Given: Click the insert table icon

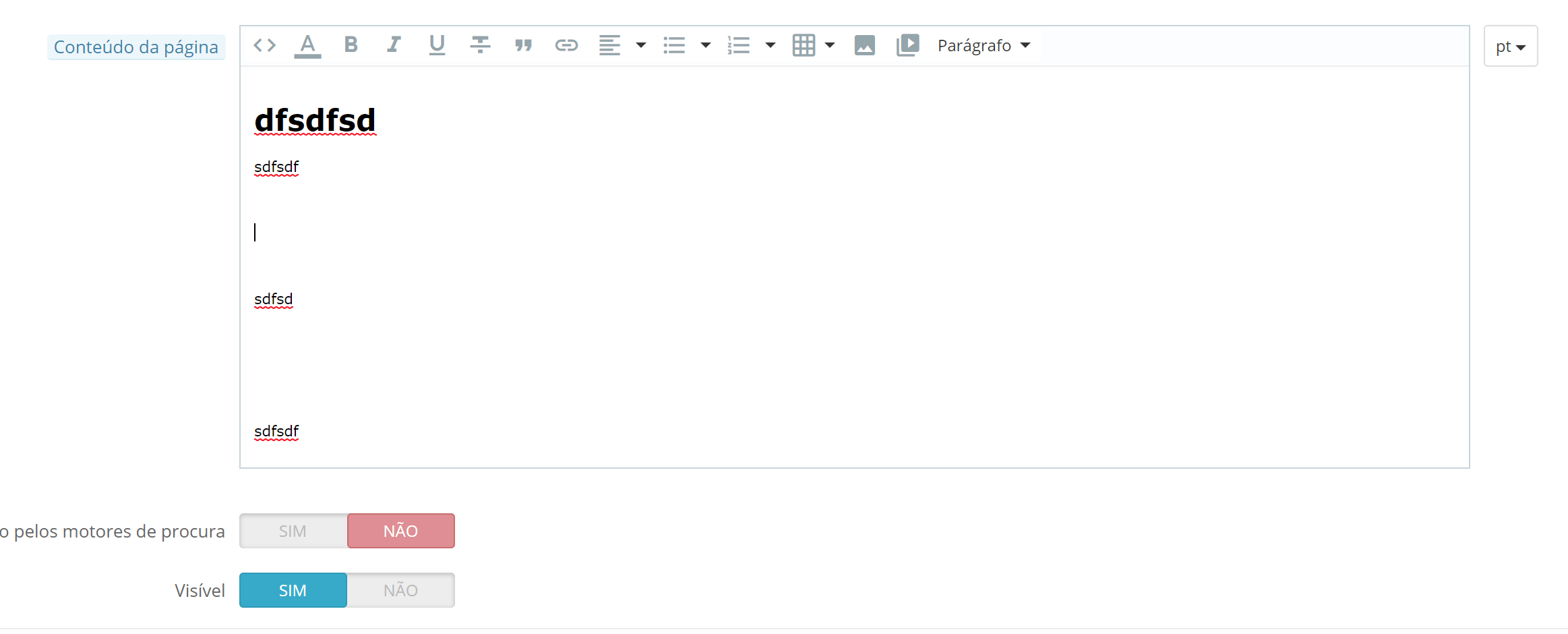Looking at the screenshot, I should point(804,45).
